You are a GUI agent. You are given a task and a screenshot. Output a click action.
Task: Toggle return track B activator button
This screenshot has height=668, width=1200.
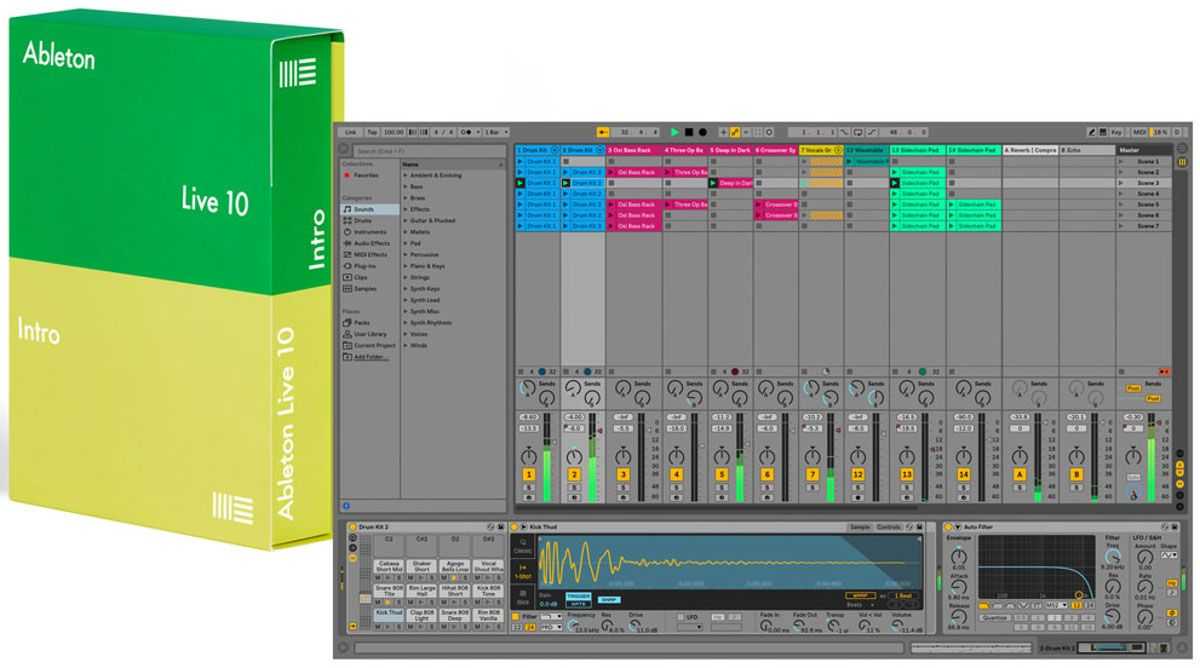click(x=1076, y=474)
